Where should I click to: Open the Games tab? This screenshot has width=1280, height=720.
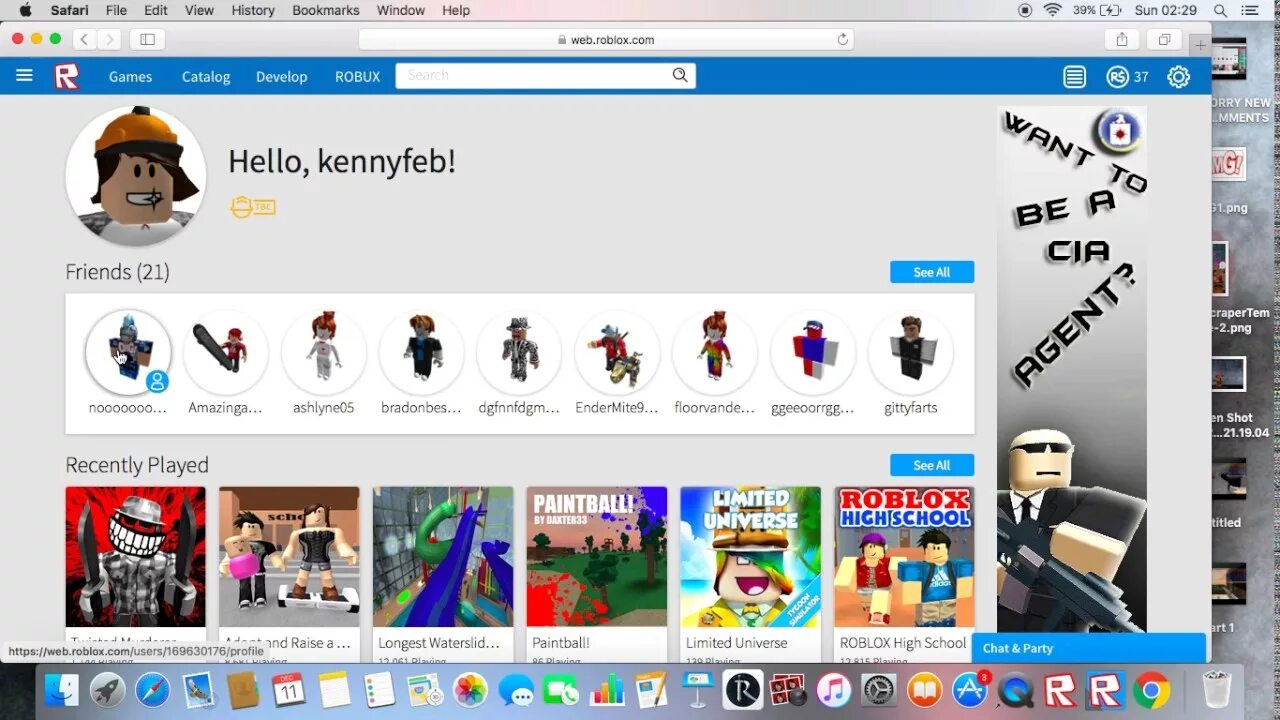(x=130, y=76)
